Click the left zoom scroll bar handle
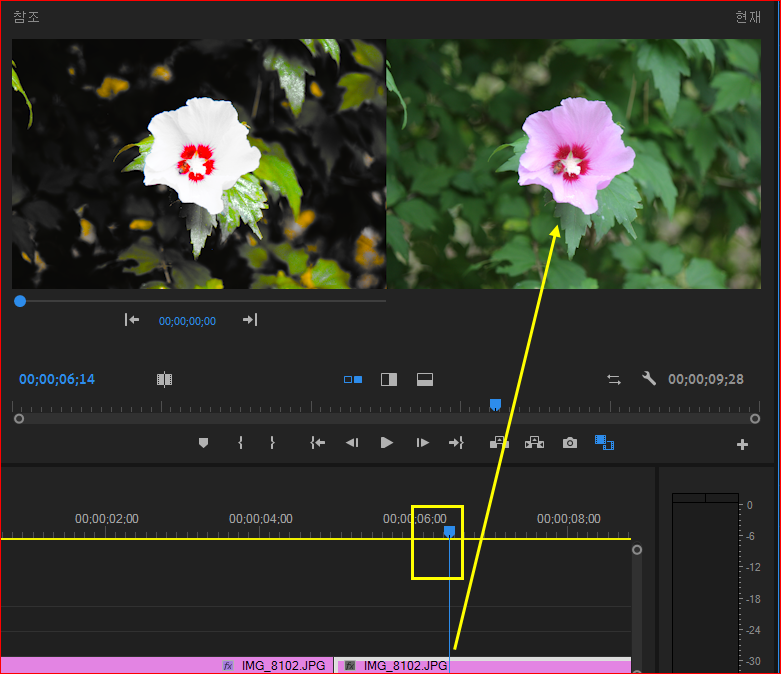Screen dimensions: 781x674 click(19, 418)
